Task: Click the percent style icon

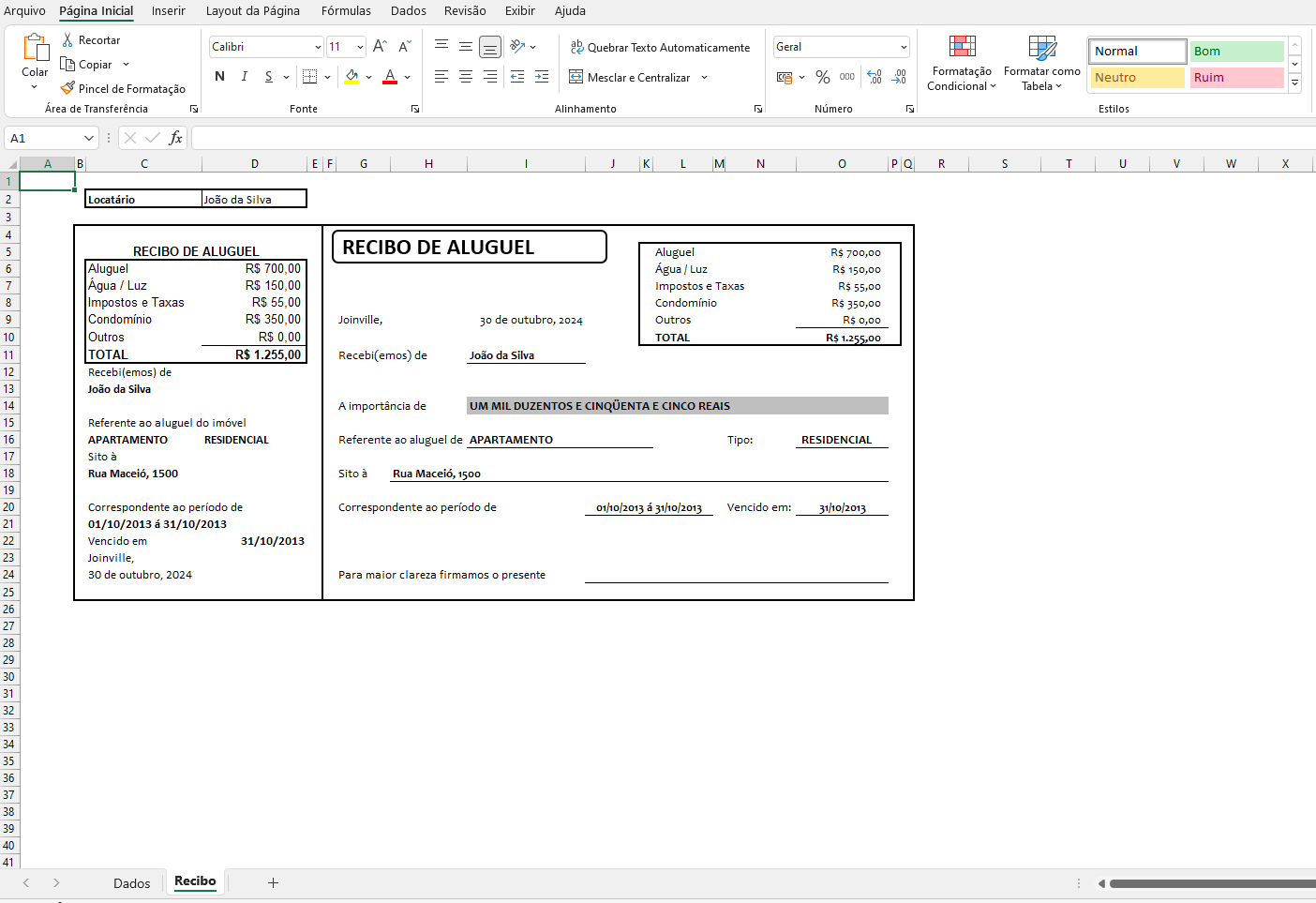Action: [x=822, y=77]
